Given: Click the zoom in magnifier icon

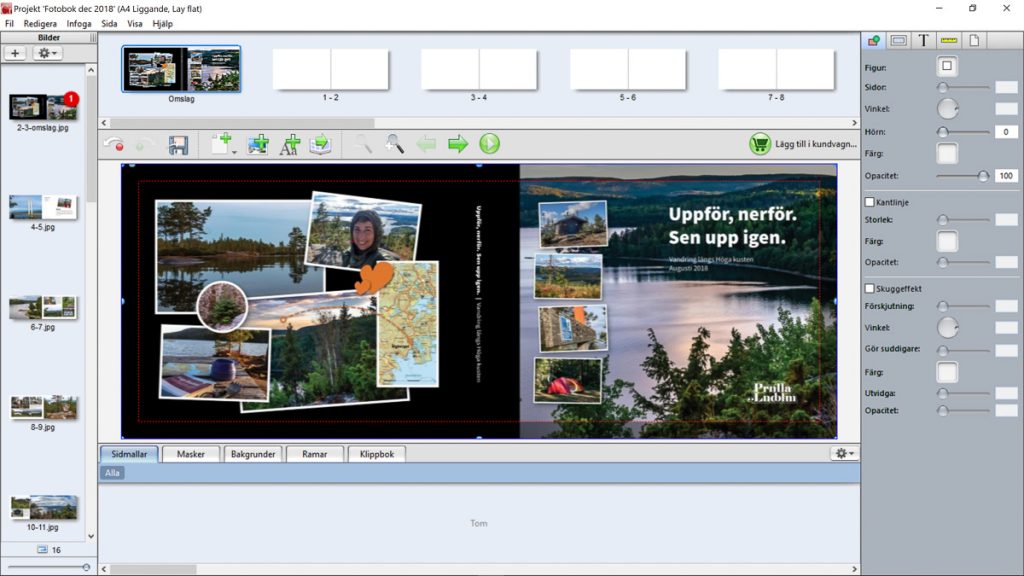Looking at the screenshot, I should tap(394, 144).
